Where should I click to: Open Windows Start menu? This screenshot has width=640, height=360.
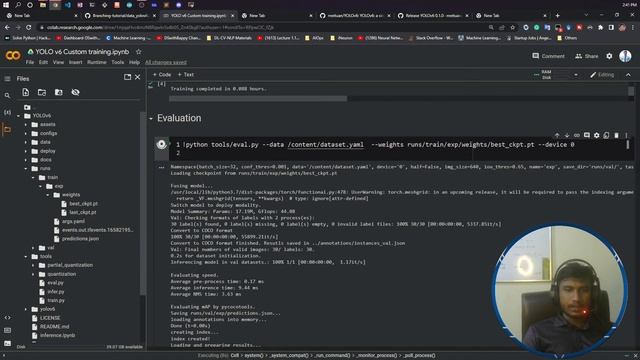coord(6,5)
